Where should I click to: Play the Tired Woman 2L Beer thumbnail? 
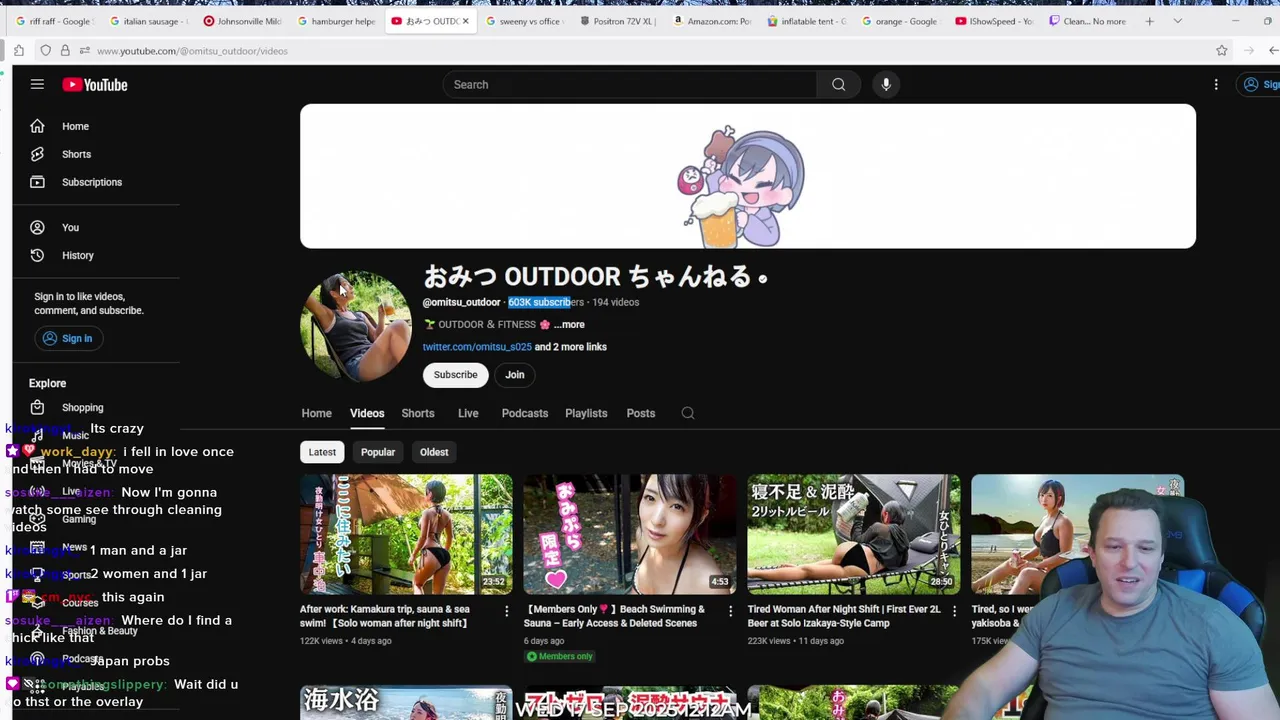[x=854, y=534]
